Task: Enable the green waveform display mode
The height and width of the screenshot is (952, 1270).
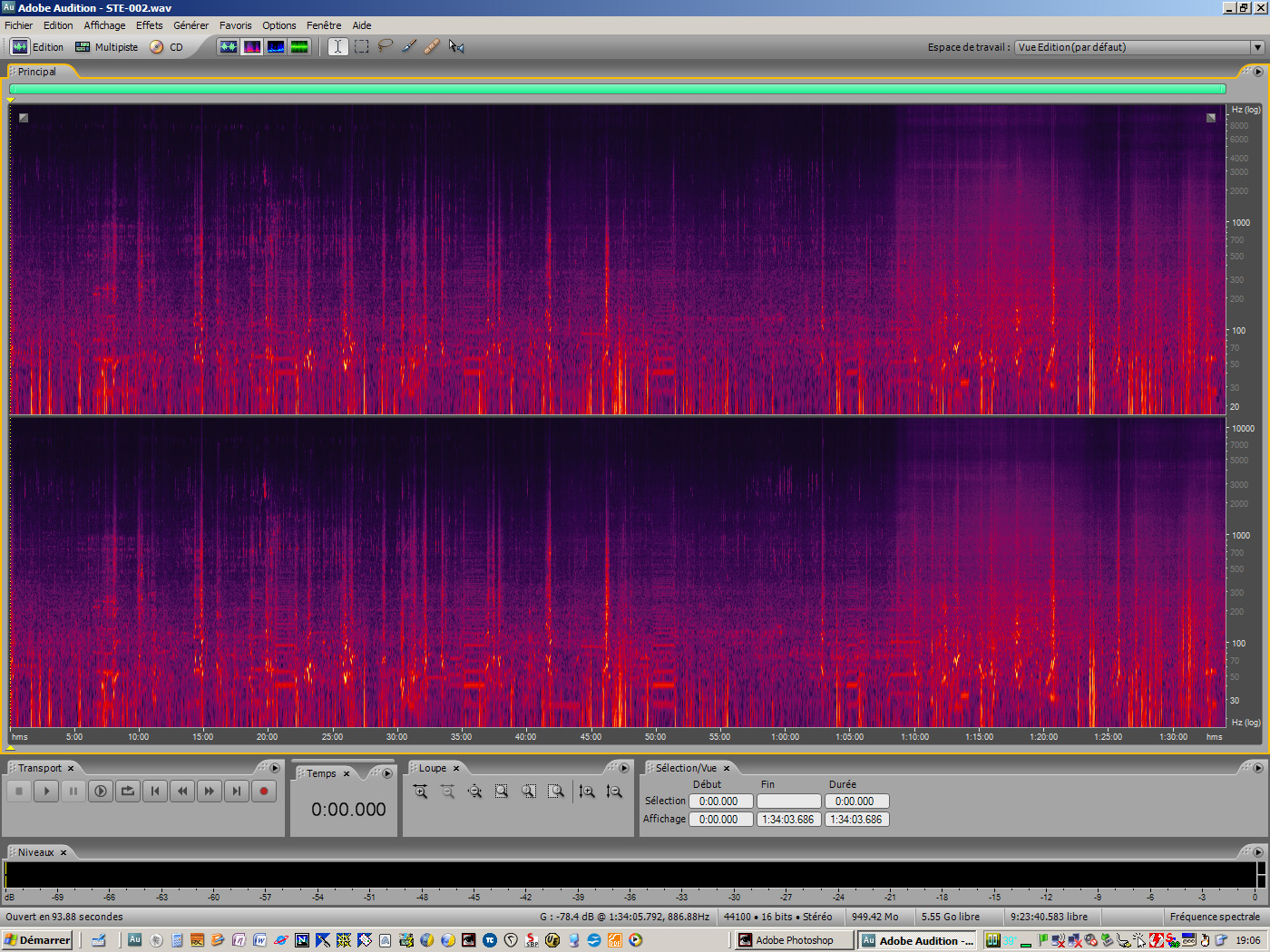Action: click(x=299, y=46)
